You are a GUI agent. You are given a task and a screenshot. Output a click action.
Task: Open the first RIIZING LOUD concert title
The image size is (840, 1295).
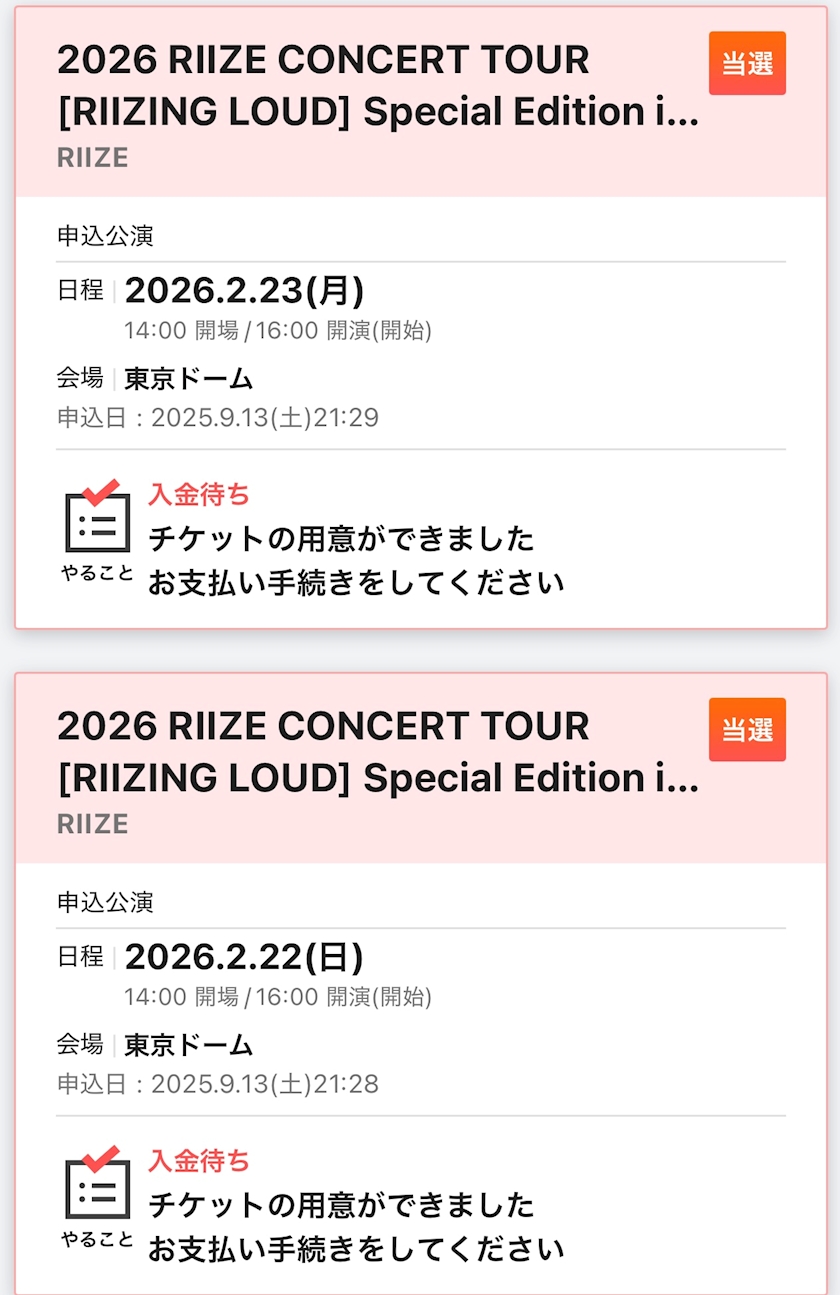pyautogui.click(x=378, y=86)
